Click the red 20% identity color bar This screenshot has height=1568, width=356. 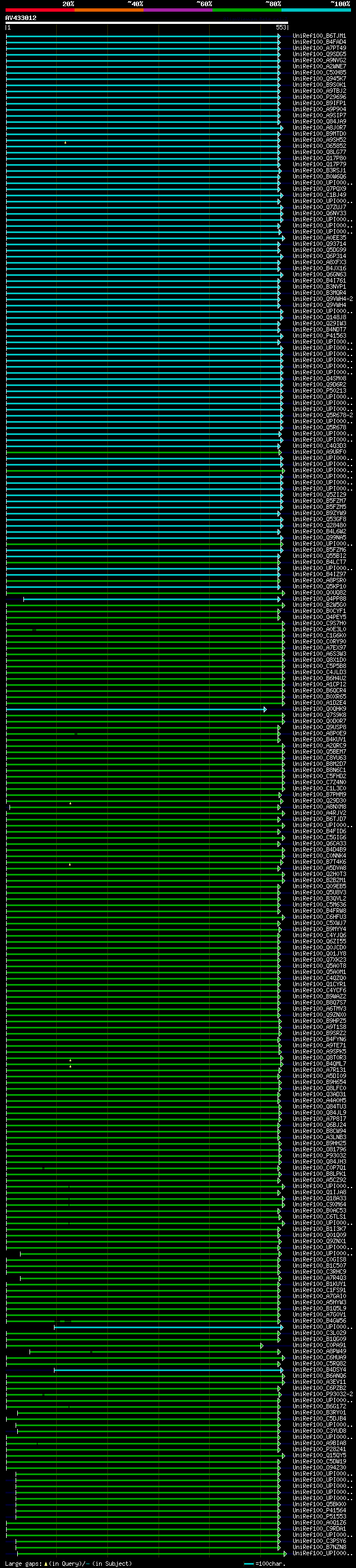tap(39, 11)
